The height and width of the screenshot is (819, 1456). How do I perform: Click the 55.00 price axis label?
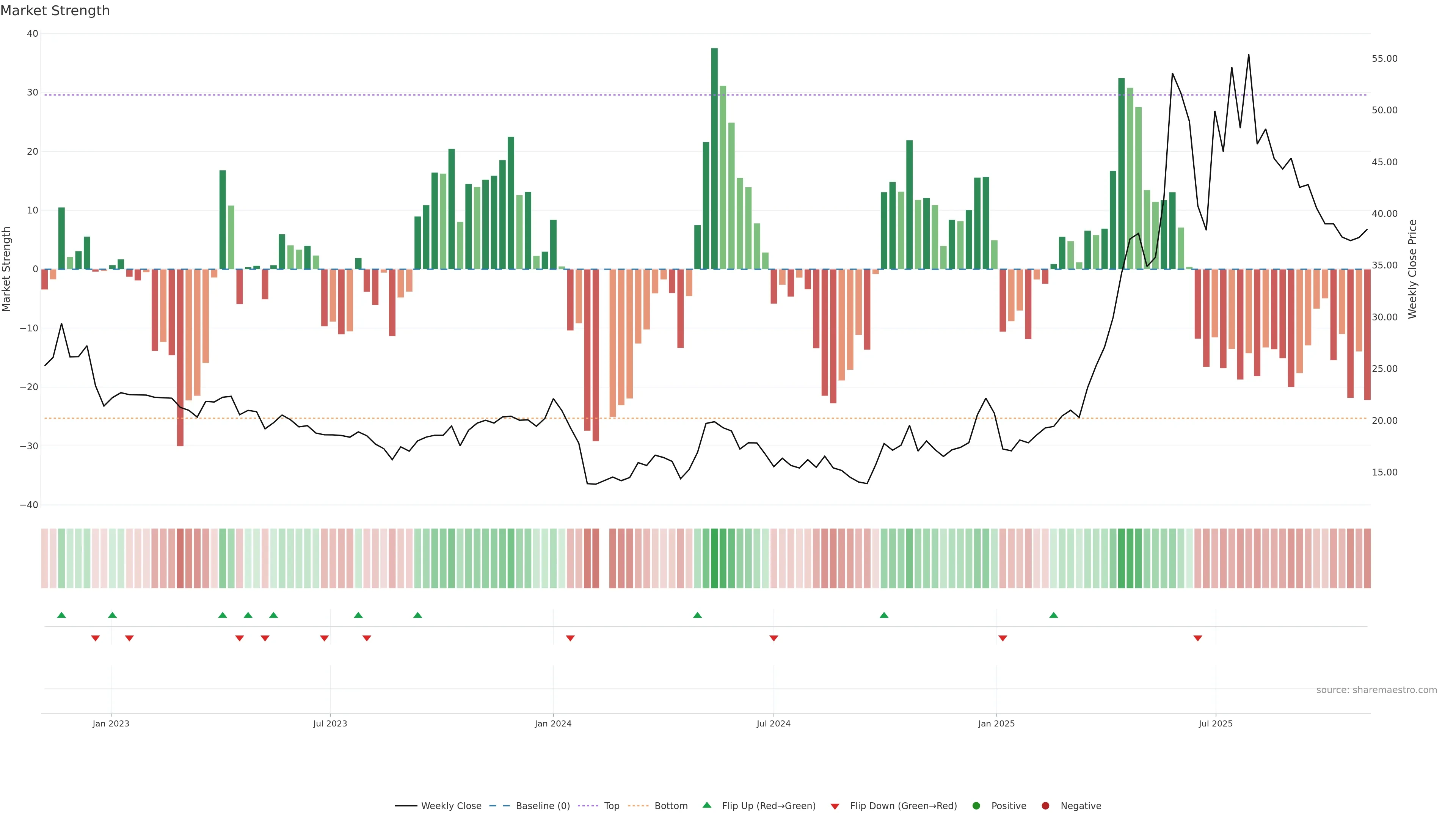[x=1384, y=59]
